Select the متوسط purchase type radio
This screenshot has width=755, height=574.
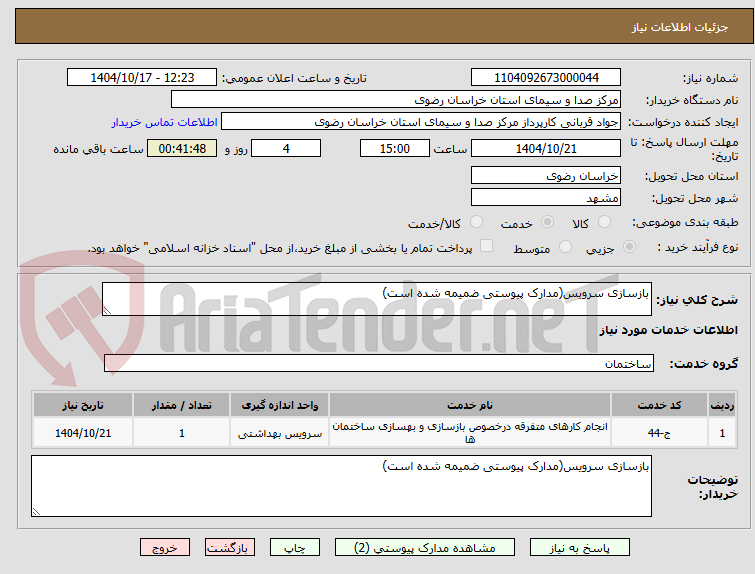(565, 247)
